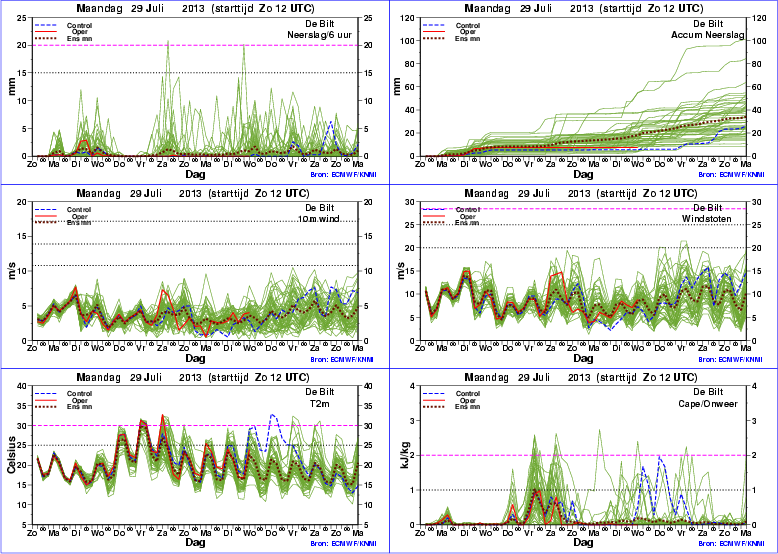Select 'De Bilt' in the Neerslag/6 uur chart
The height and width of the screenshot is (554, 778).
[320, 24]
